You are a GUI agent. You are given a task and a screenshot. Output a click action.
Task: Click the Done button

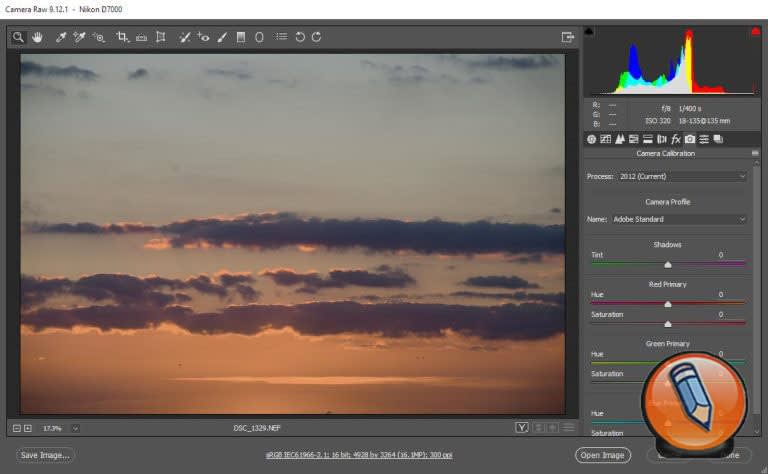[x=731, y=455]
